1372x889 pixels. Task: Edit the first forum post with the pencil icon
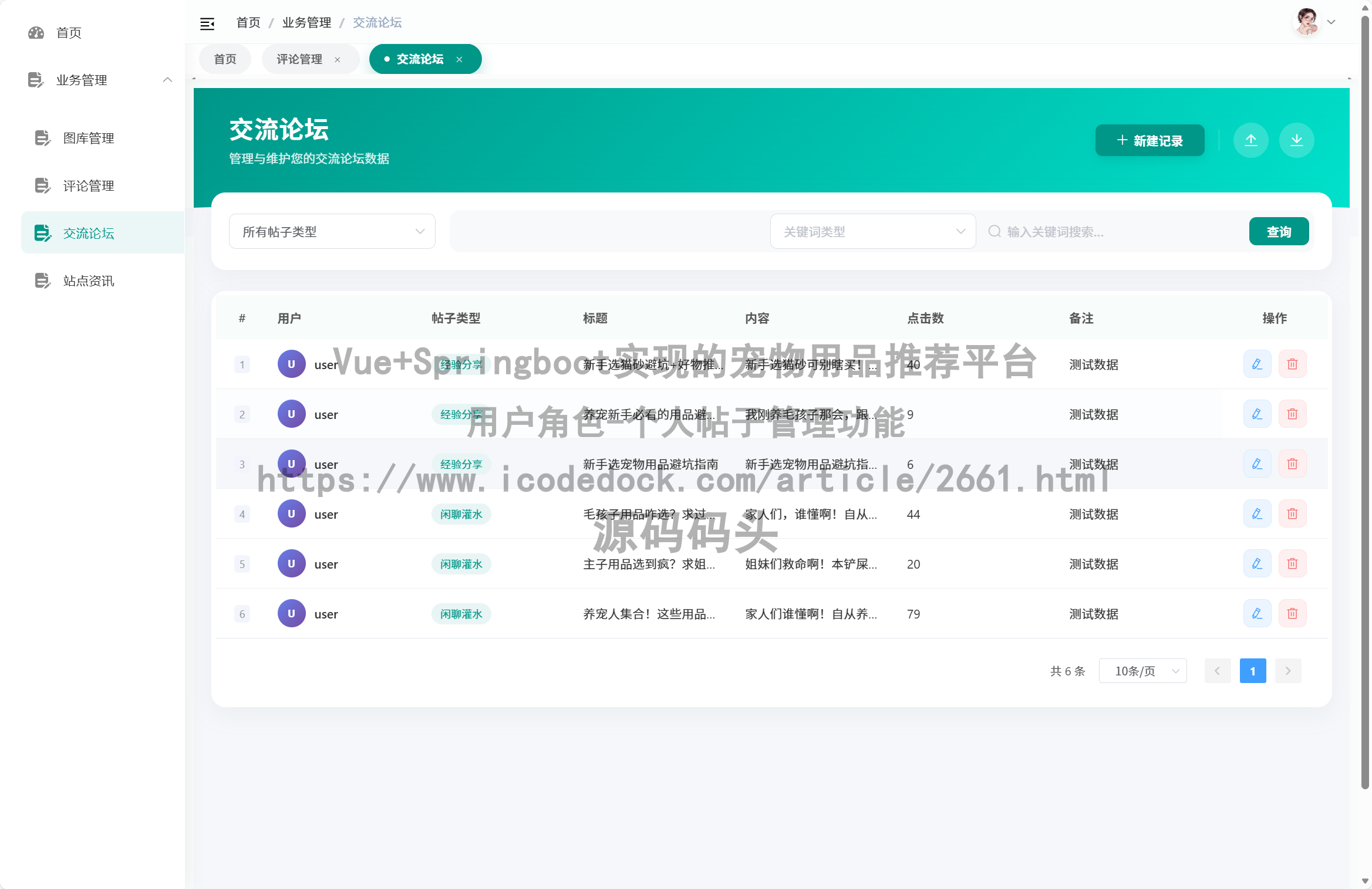coord(1257,364)
